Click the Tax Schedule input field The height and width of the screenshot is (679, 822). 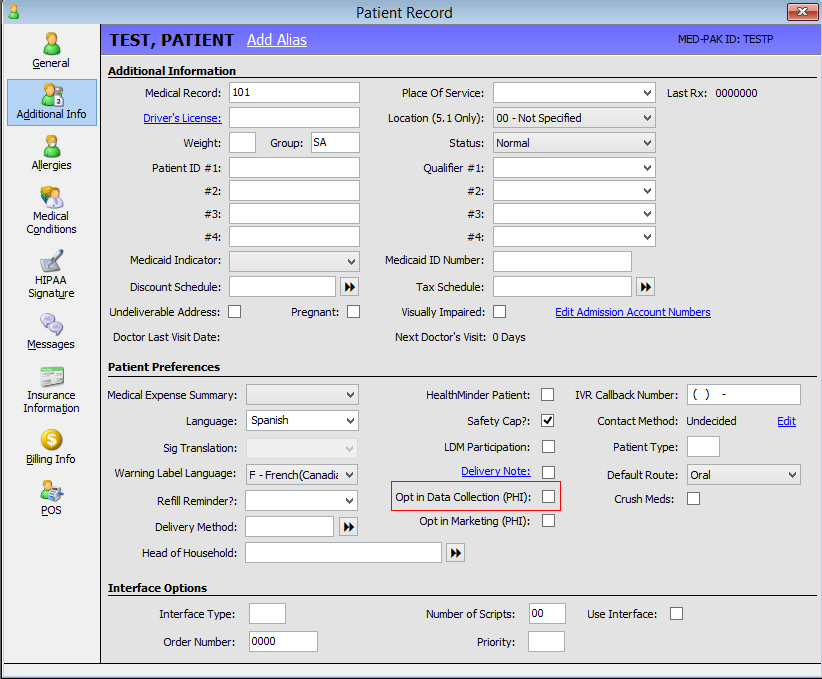(x=562, y=287)
